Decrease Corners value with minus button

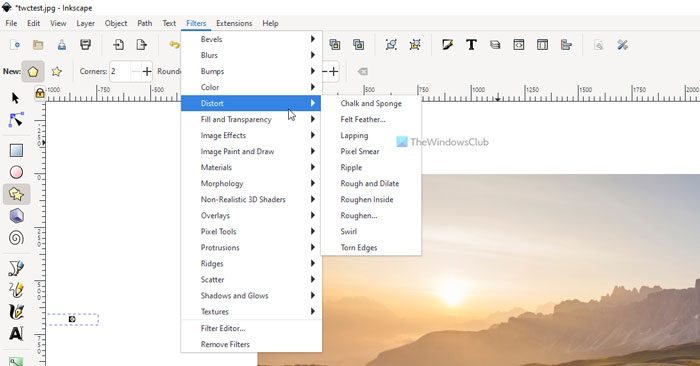coord(135,71)
